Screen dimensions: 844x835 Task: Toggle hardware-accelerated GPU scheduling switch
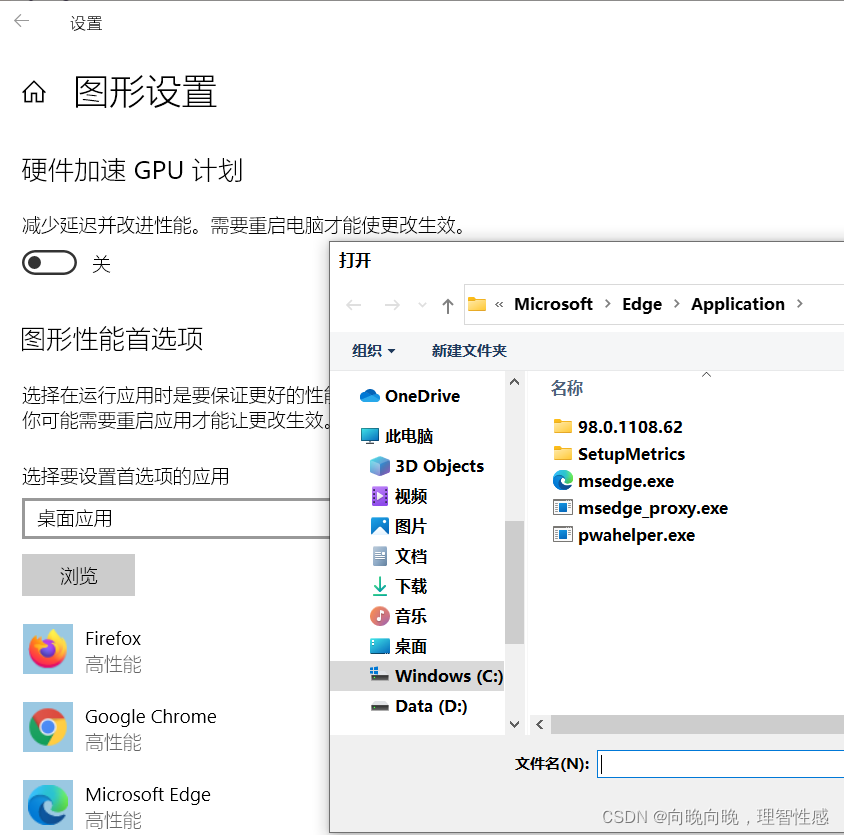[x=50, y=263]
